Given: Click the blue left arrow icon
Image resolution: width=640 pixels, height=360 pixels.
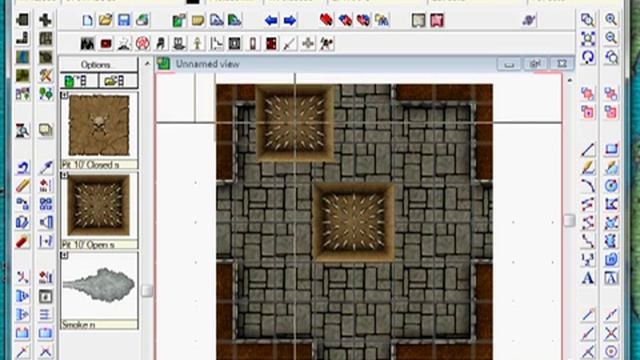Looking at the screenshot, I should pyautogui.click(x=271, y=20).
